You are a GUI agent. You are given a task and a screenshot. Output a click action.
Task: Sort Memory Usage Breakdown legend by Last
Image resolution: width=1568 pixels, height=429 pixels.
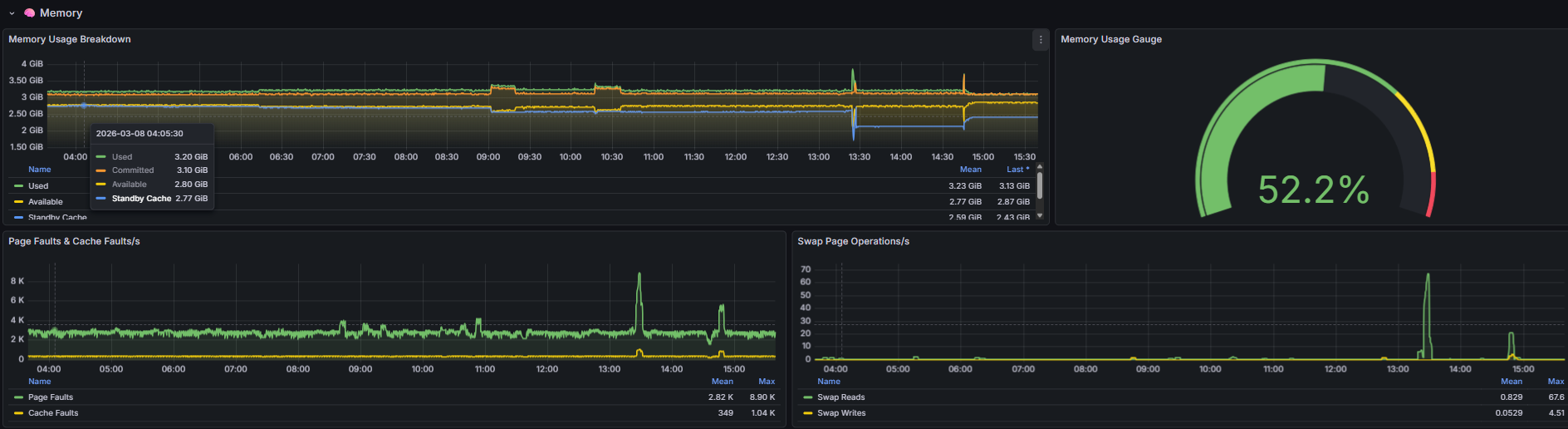[1015, 170]
